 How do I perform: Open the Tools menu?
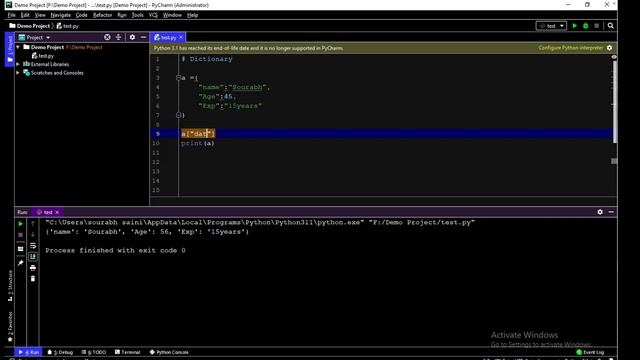click(x=138, y=15)
